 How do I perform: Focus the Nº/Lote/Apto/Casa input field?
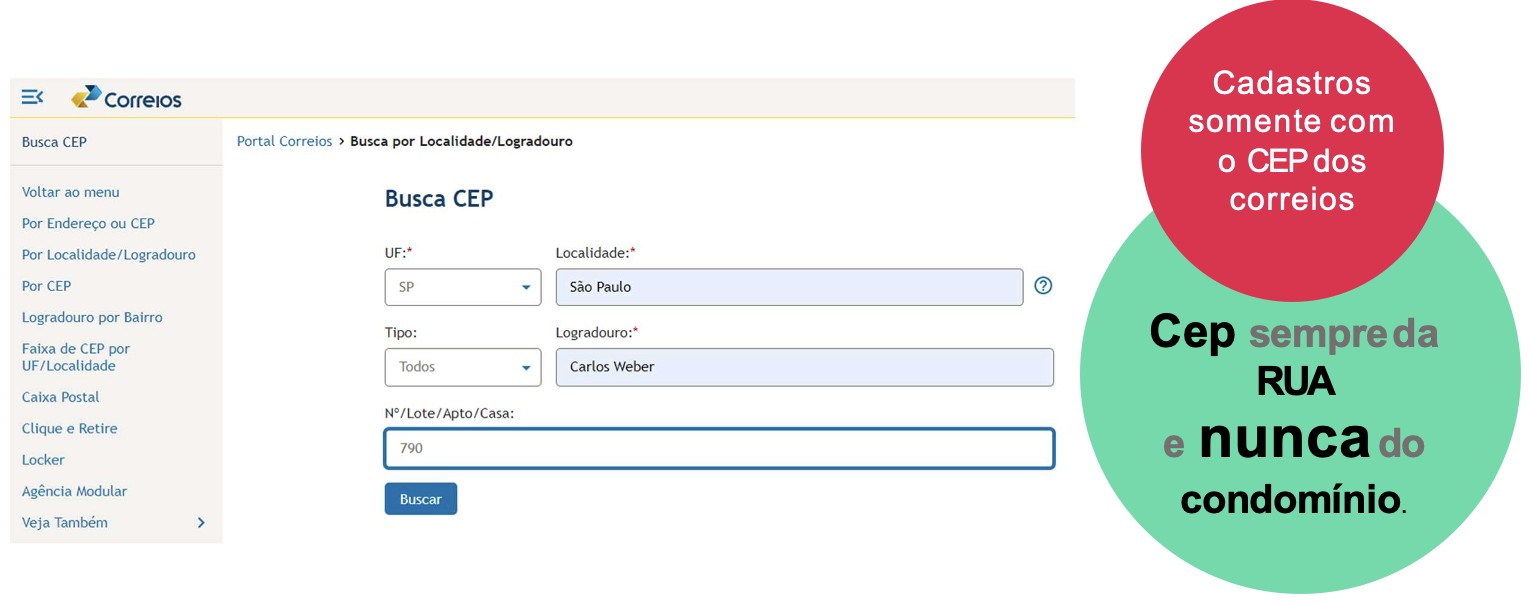click(x=719, y=448)
